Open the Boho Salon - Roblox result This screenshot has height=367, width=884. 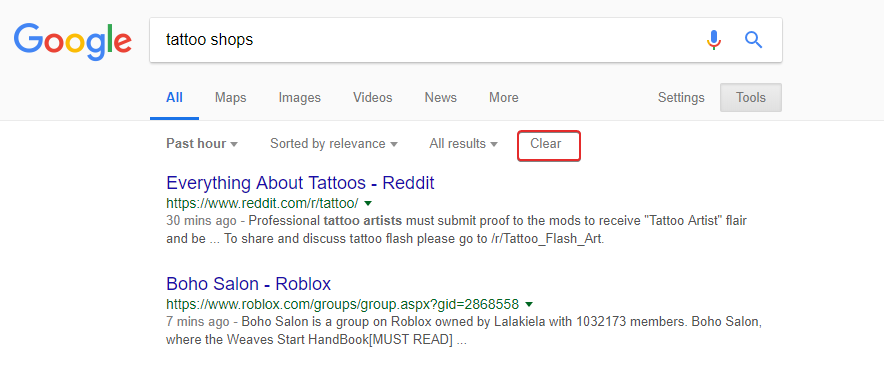pyautogui.click(x=249, y=283)
